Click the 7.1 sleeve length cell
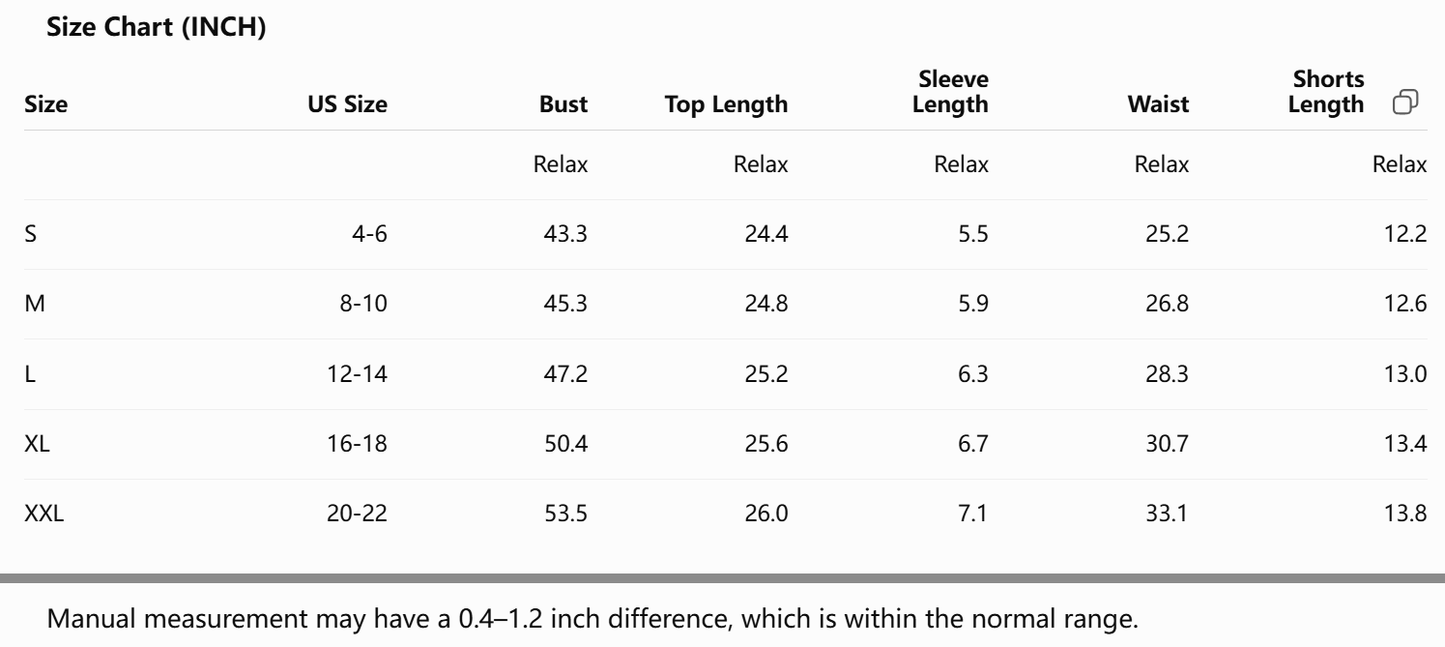Viewport: 1445px width, 647px height. coord(973,514)
